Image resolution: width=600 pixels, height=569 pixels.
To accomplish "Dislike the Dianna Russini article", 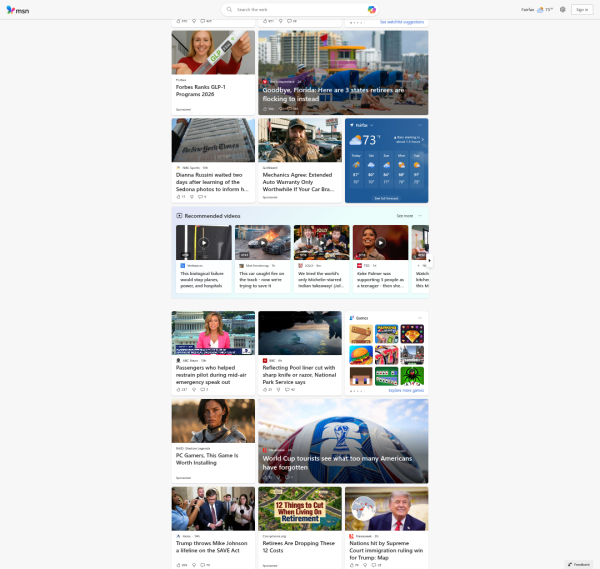I will click(192, 197).
